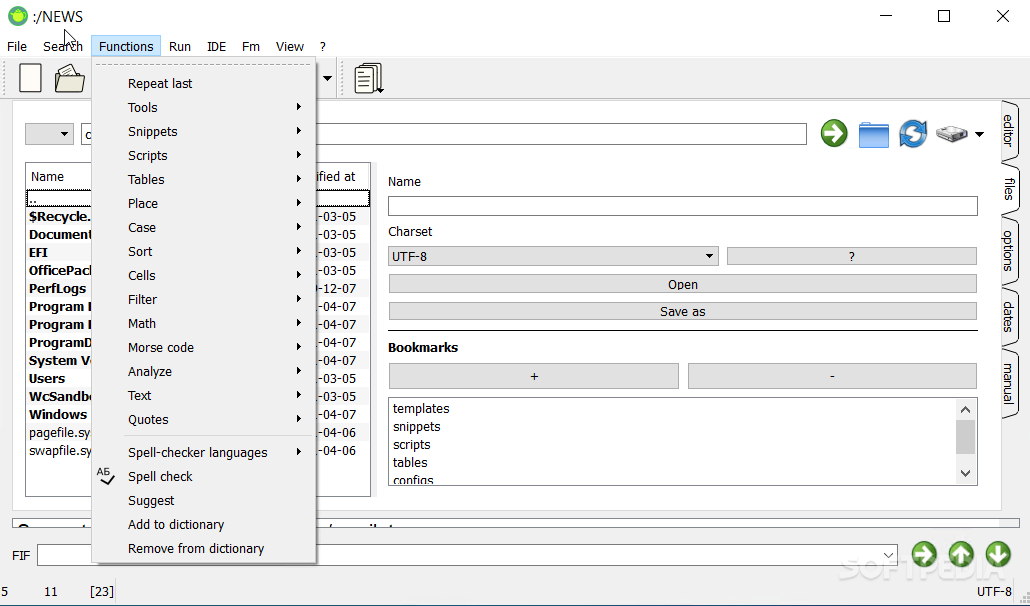Click the Save as button
The height and width of the screenshot is (606, 1030).
pos(683,311)
